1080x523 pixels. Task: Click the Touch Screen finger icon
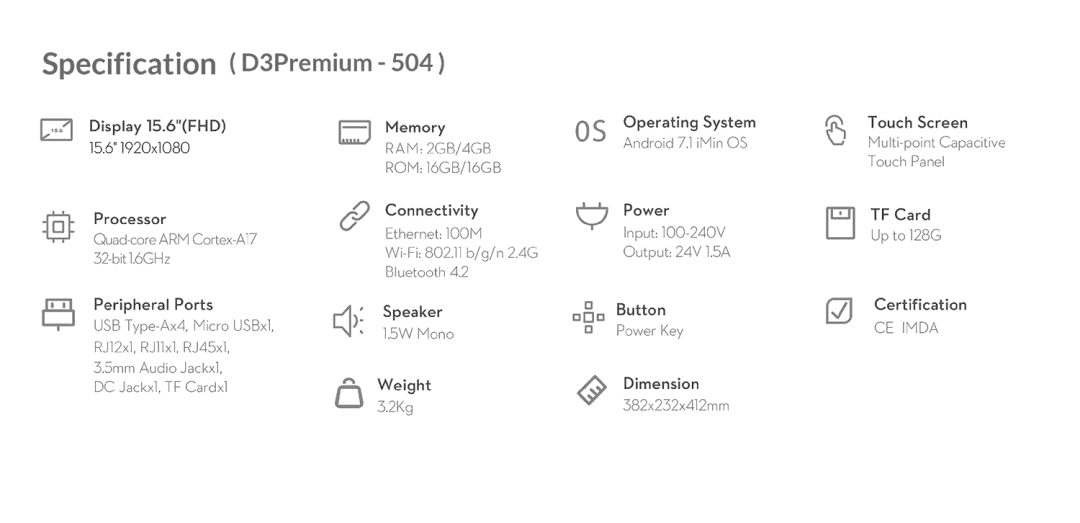[835, 131]
